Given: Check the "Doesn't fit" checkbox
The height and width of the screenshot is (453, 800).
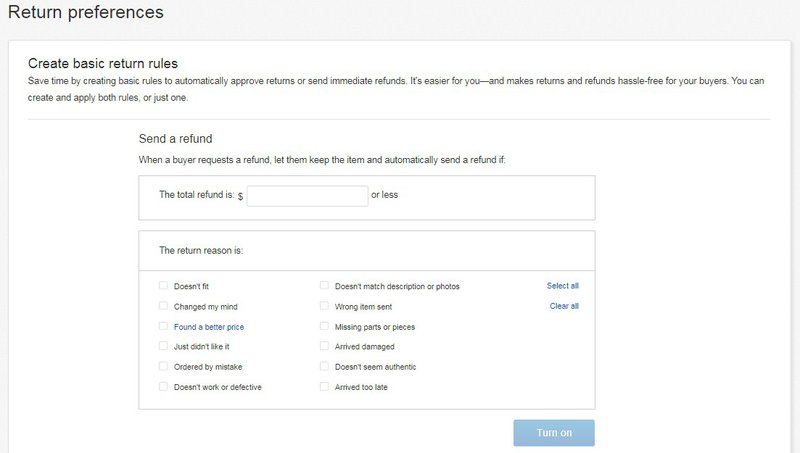Looking at the screenshot, I should (x=163, y=286).
